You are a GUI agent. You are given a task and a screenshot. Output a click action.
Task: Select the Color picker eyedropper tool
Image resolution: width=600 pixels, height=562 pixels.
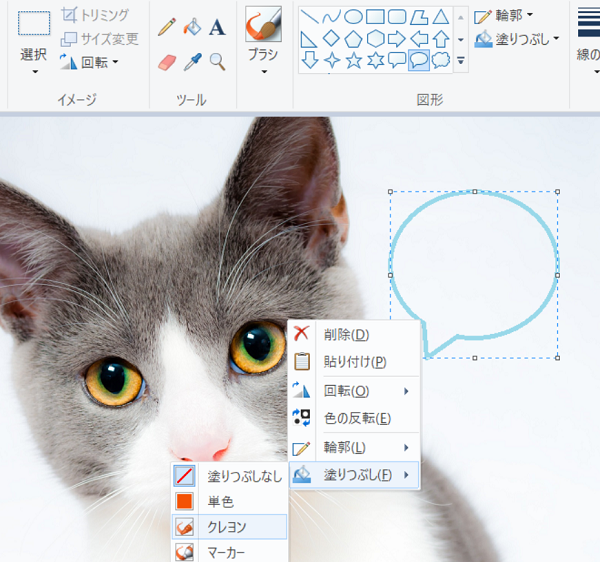click(192, 62)
